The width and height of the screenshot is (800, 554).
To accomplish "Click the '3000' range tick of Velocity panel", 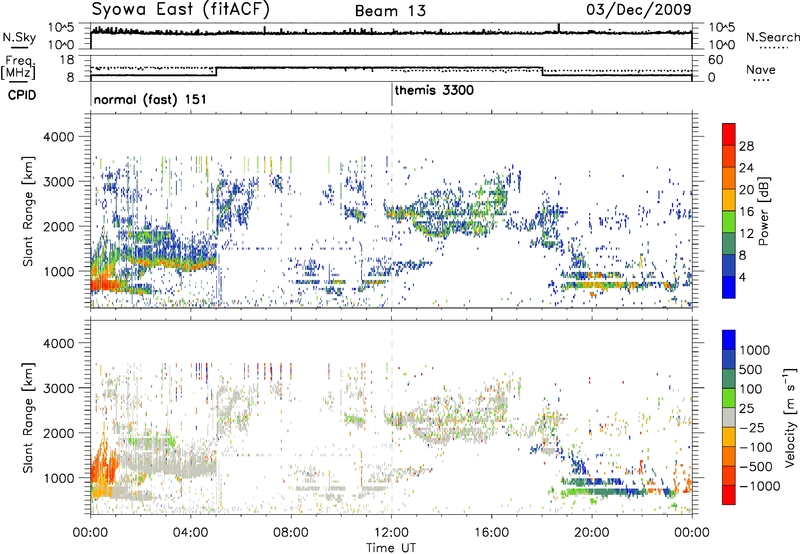I will pyautogui.click(x=59, y=388).
